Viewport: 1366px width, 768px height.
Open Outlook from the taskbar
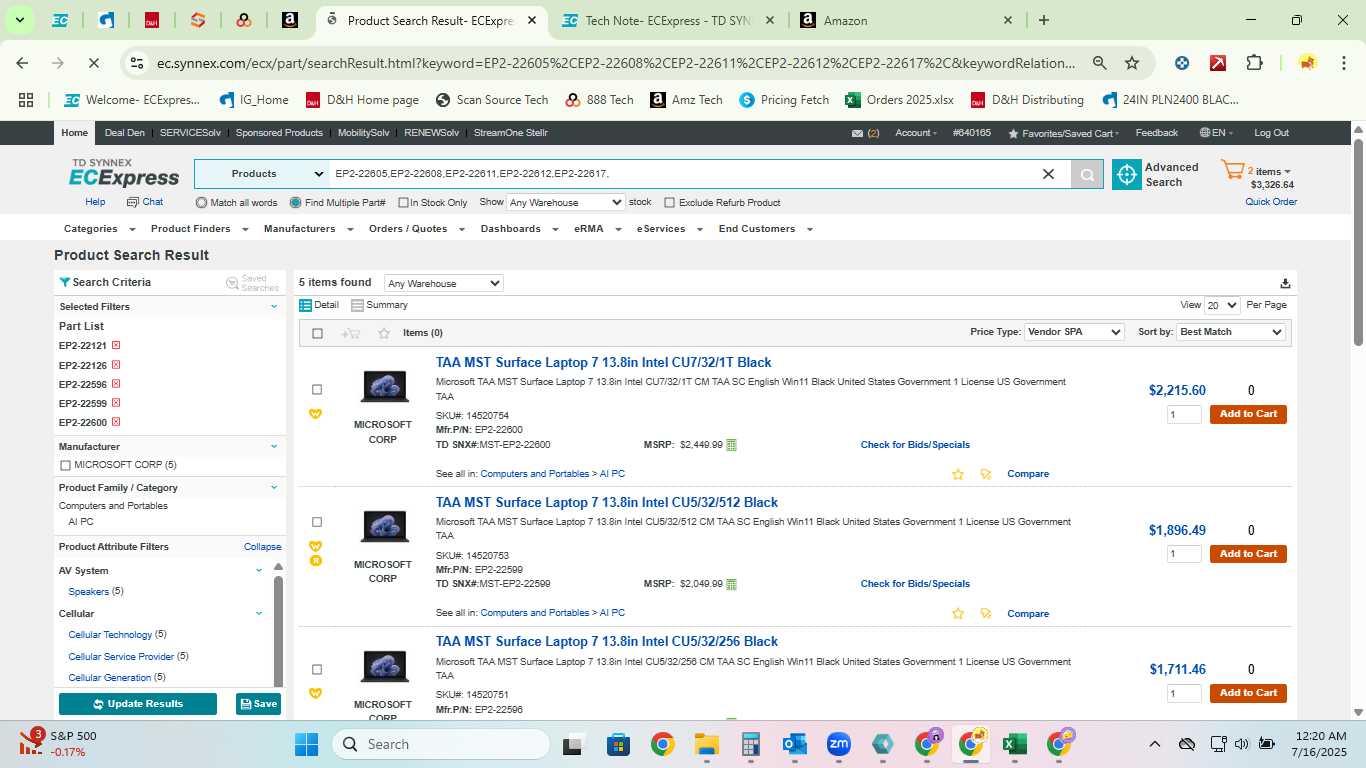coord(795,744)
